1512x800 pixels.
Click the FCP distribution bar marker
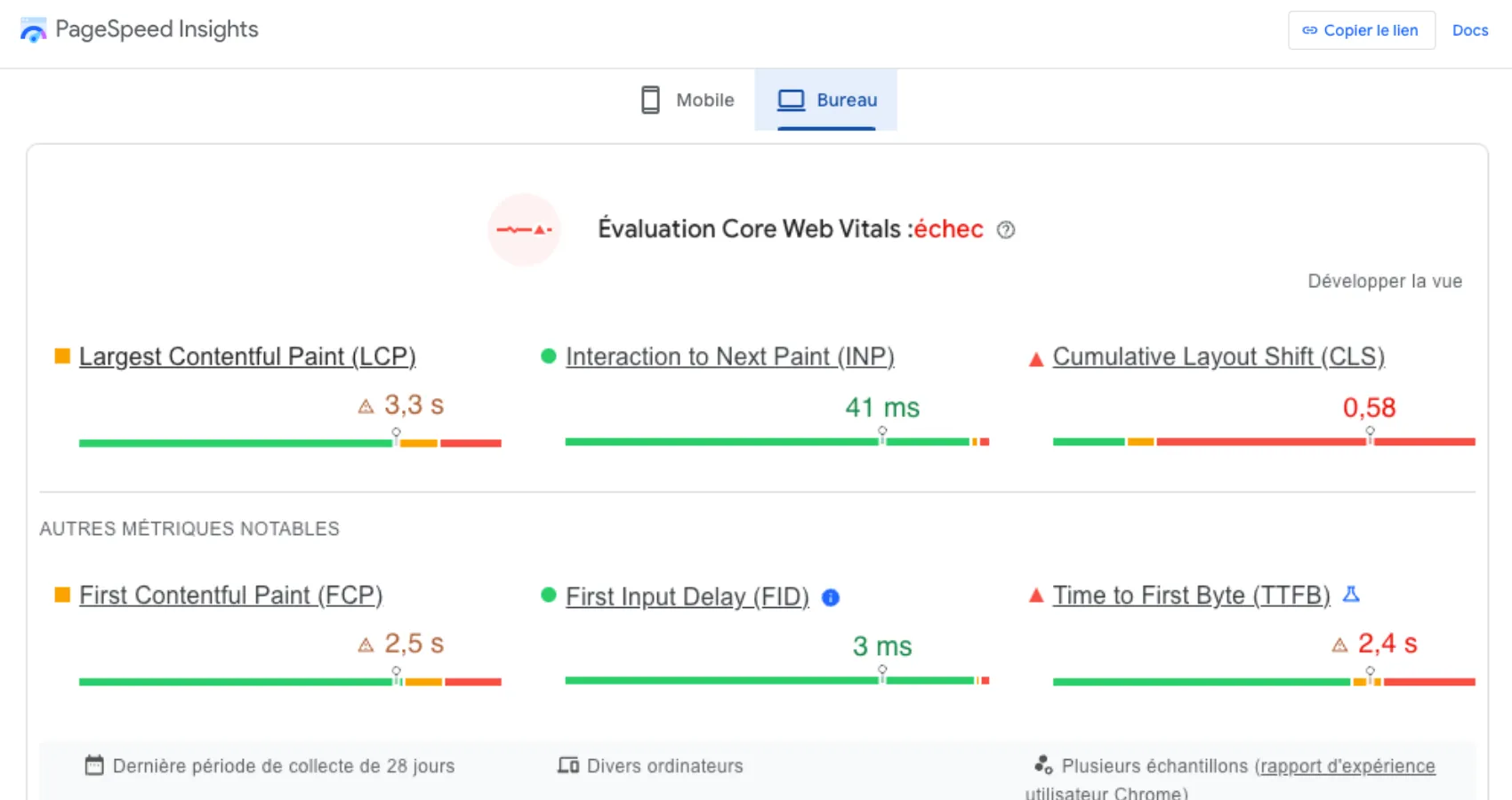click(x=397, y=676)
